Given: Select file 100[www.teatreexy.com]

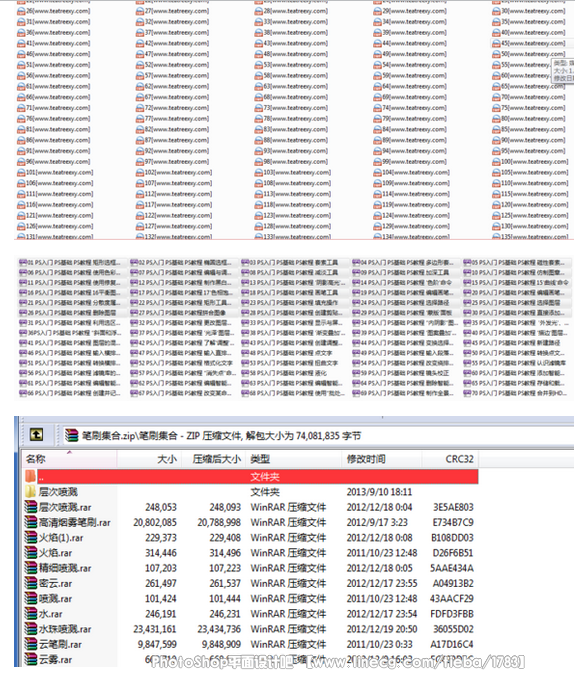Looking at the screenshot, I should pyautogui.click(x=530, y=162).
